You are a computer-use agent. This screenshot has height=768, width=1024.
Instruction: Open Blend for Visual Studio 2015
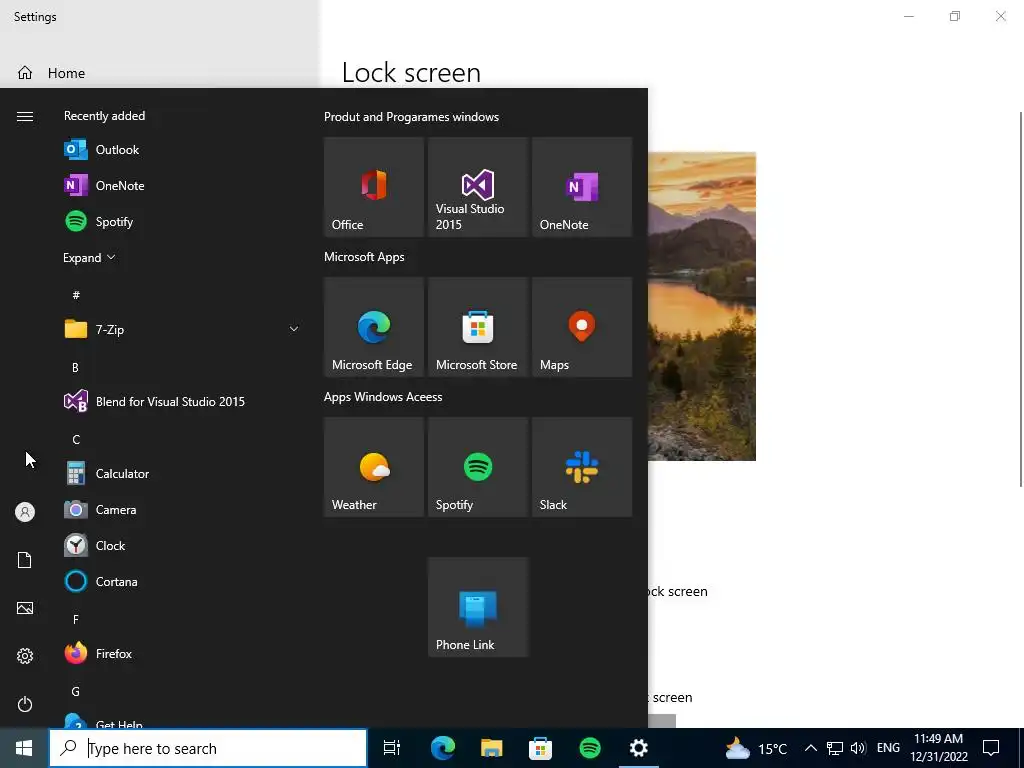[x=182, y=402]
